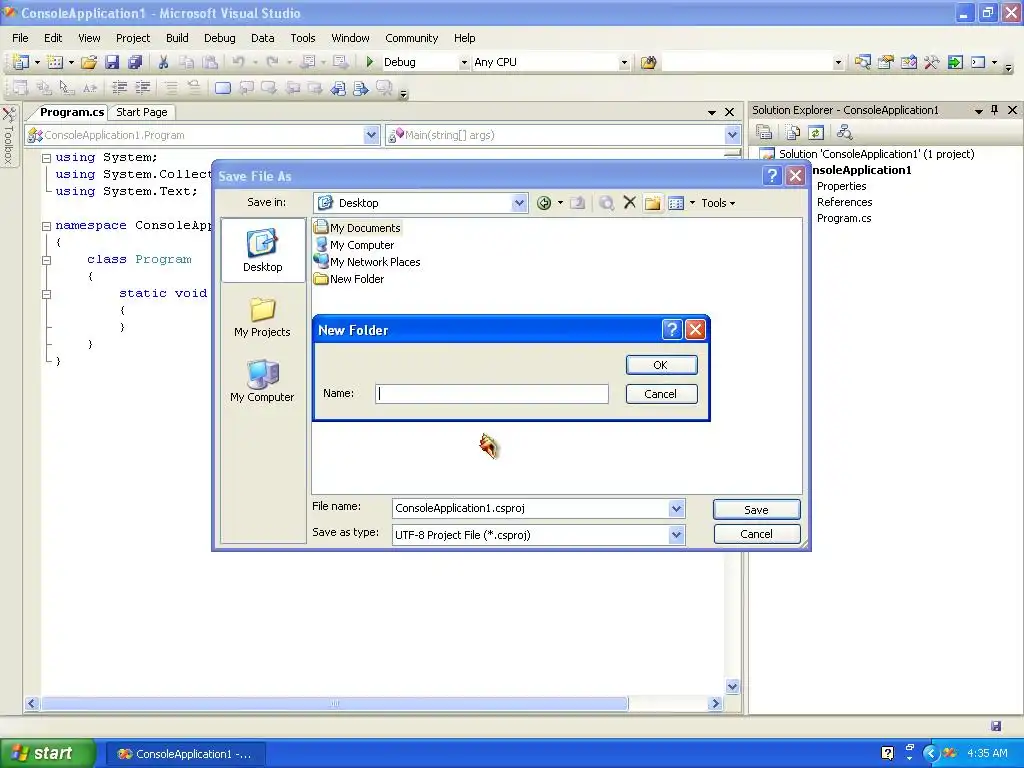1024x768 pixels.
Task: Collapse the class Program outline box
Action: (46, 260)
